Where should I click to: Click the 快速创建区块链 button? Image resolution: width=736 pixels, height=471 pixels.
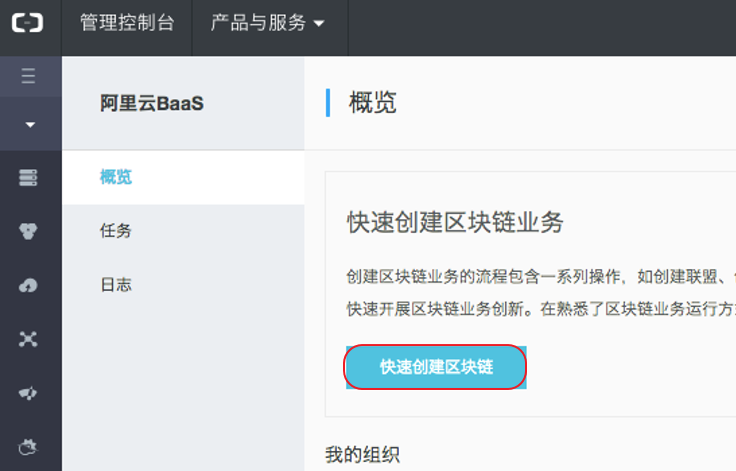point(436,367)
